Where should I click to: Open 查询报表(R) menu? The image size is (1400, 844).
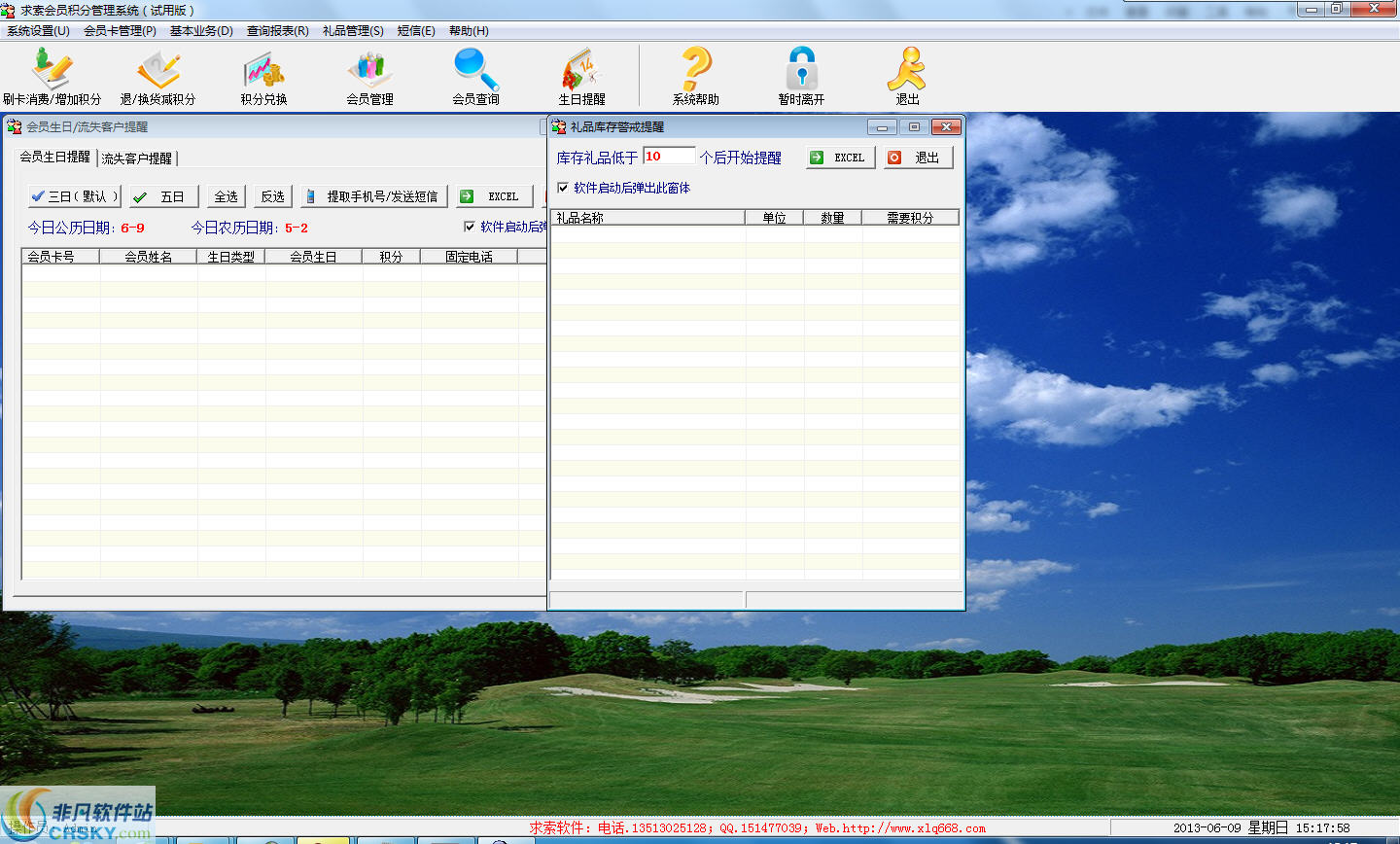click(277, 31)
